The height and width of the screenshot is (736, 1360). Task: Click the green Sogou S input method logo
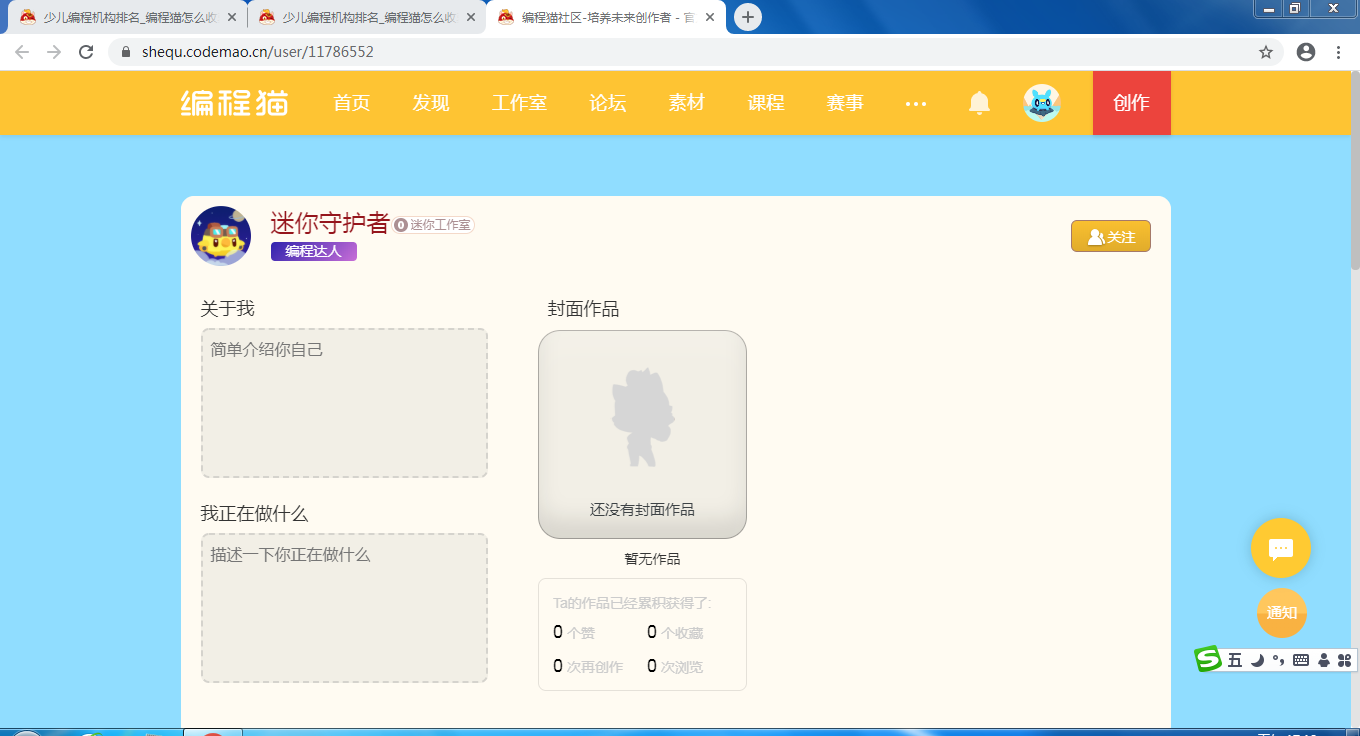pos(1209,659)
